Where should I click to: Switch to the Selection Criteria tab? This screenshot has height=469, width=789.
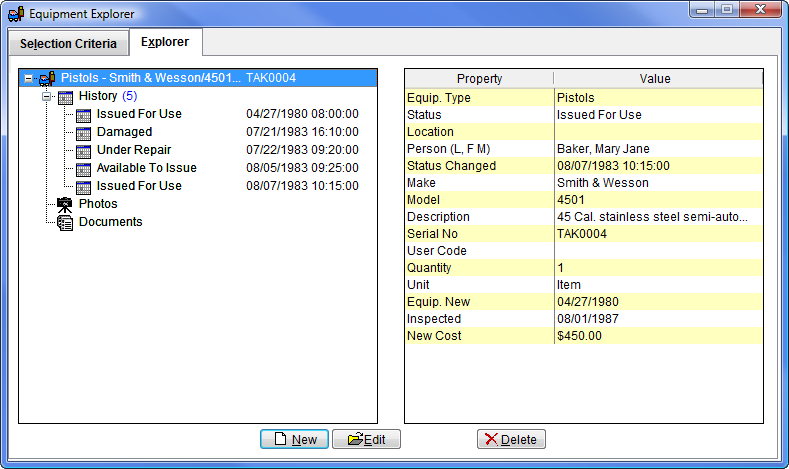coord(68,44)
